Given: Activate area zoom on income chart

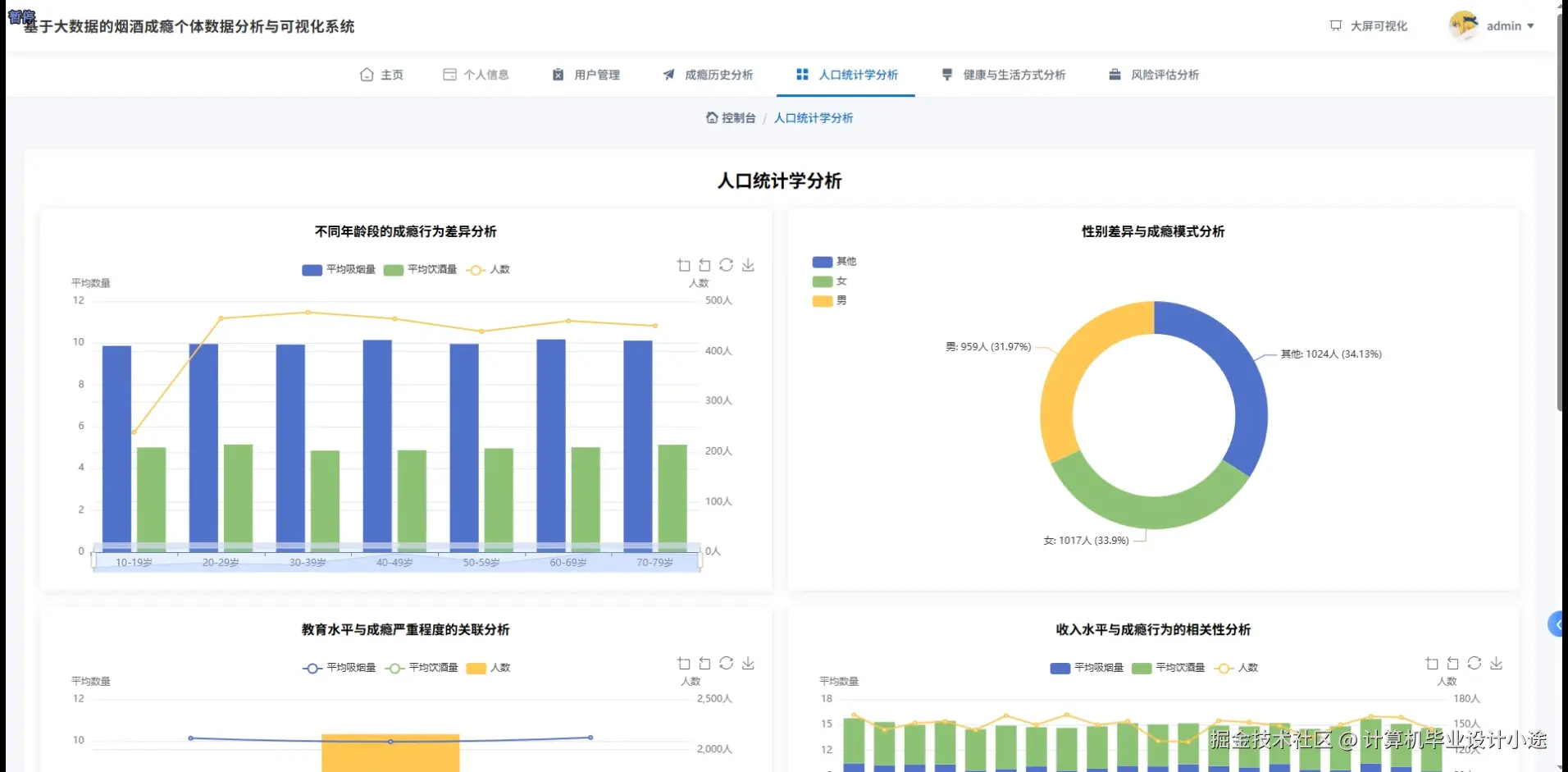Looking at the screenshot, I should click(1431, 663).
